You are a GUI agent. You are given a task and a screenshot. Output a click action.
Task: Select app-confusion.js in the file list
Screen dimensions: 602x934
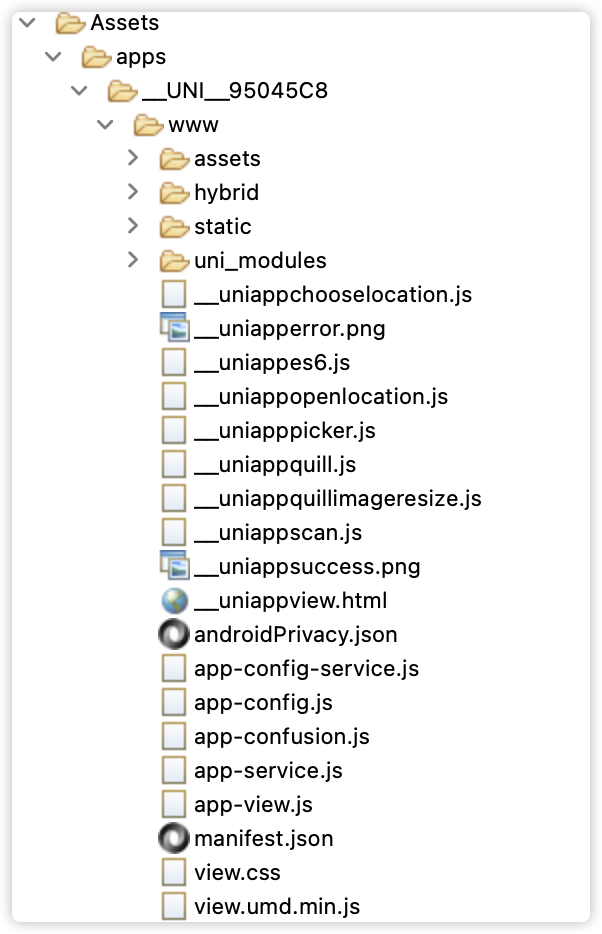[281, 737]
